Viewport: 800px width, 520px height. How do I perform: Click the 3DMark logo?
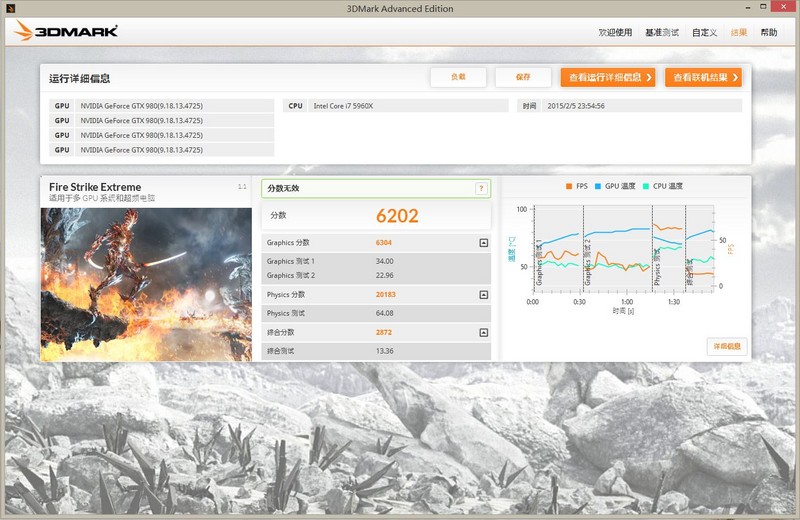coord(66,31)
